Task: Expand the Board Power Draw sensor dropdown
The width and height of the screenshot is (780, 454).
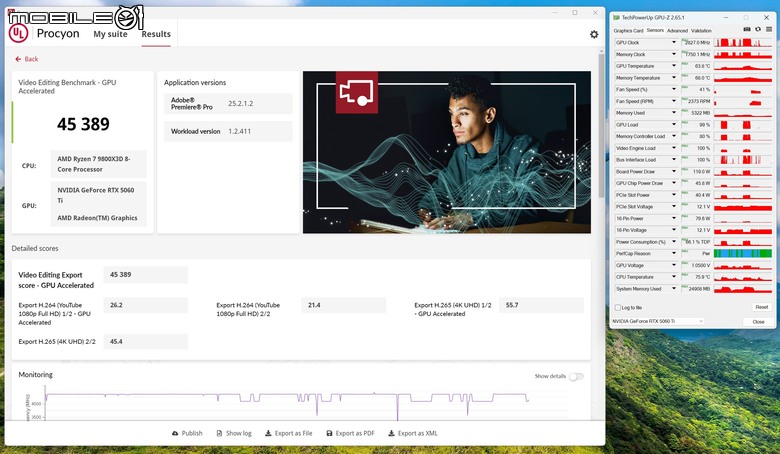Action: coord(674,172)
